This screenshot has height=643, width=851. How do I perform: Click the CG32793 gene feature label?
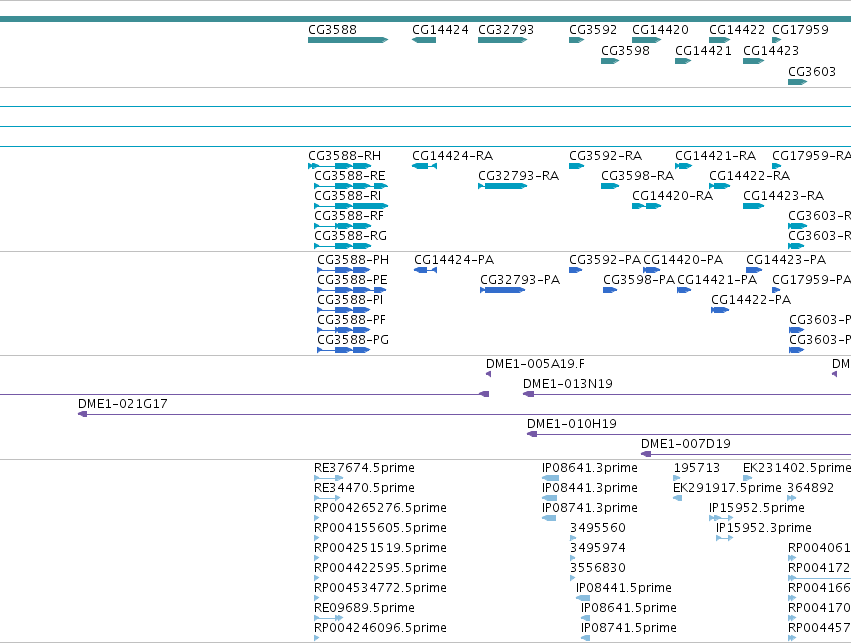(506, 30)
